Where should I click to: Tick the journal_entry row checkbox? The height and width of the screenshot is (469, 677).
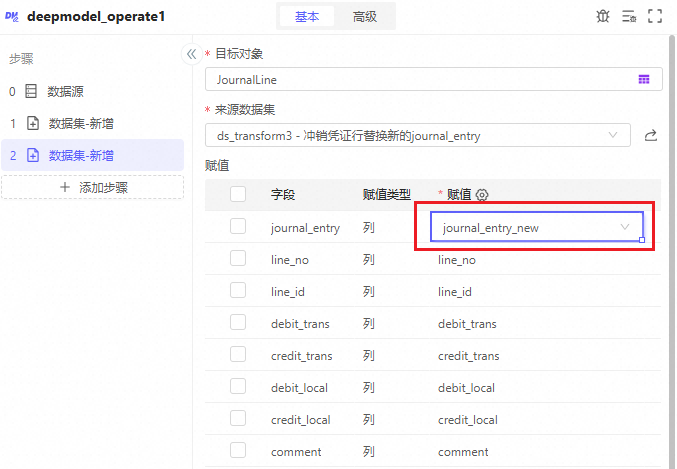(x=238, y=227)
